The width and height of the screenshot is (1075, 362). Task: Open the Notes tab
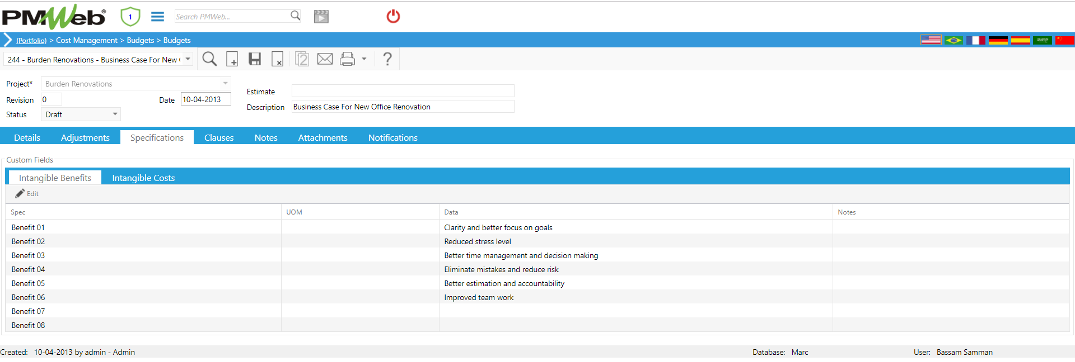tap(266, 138)
